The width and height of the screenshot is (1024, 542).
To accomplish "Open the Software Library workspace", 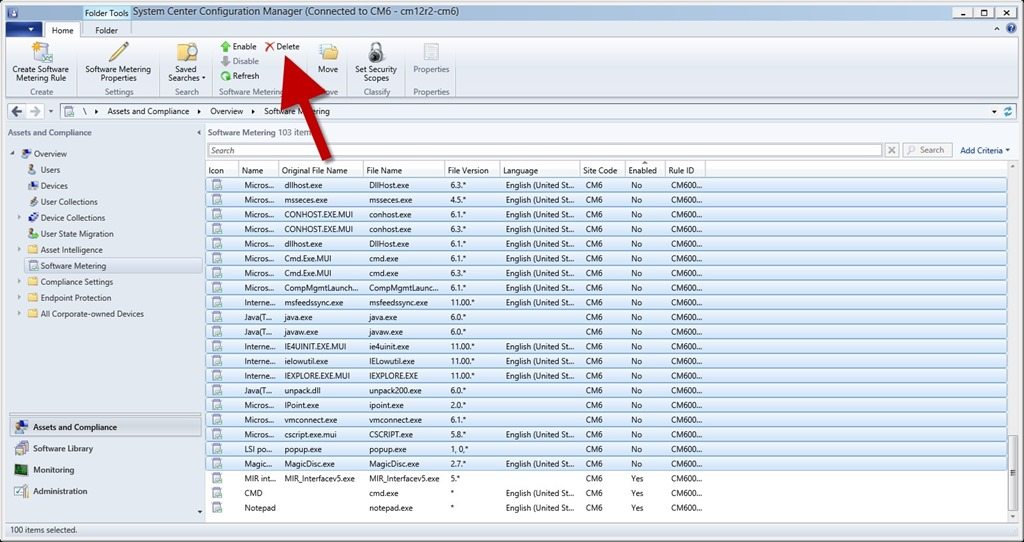I will pyautogui.click(x=105, y=449).
